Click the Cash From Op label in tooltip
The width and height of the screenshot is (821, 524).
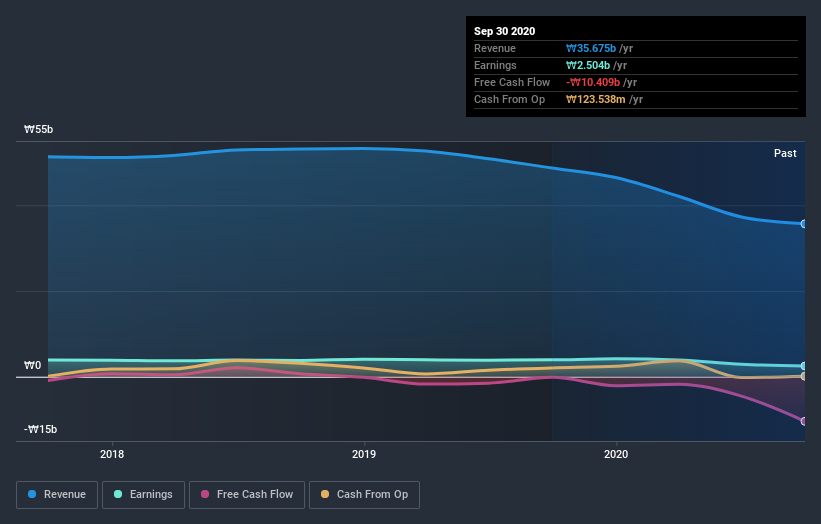509,99
